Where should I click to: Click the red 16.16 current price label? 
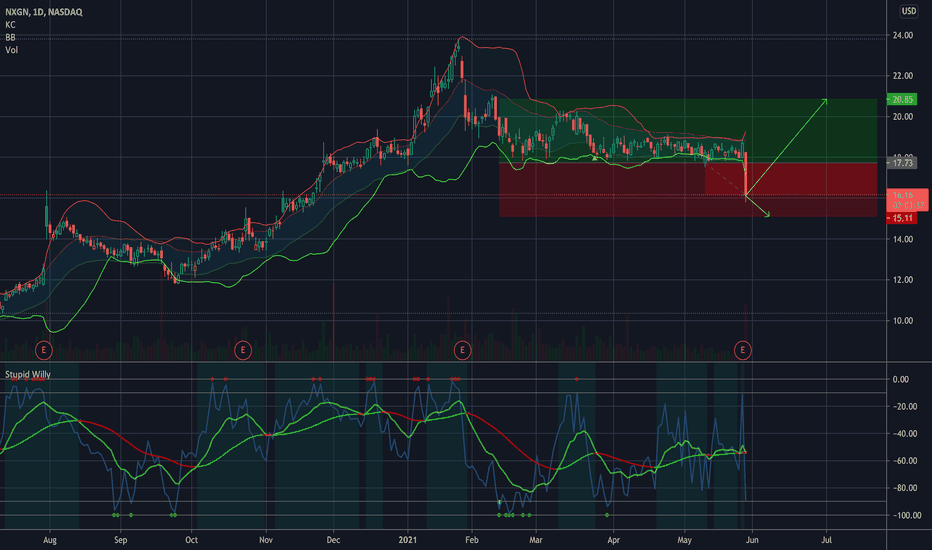[x=907, y=199]
